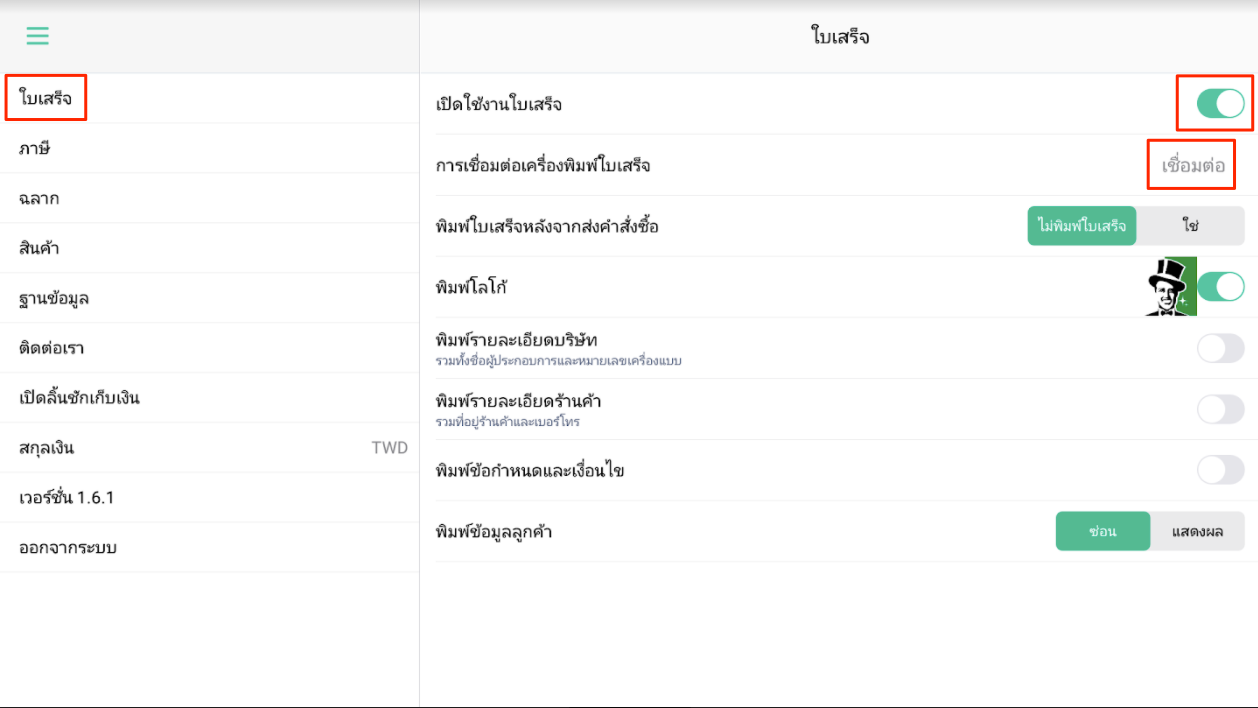
Task: Click the รวมทั้งชื่อผู้ประกอบการและหมายเลขเครื่องแบบ subtitle
Action: click(x=559, y=360)
